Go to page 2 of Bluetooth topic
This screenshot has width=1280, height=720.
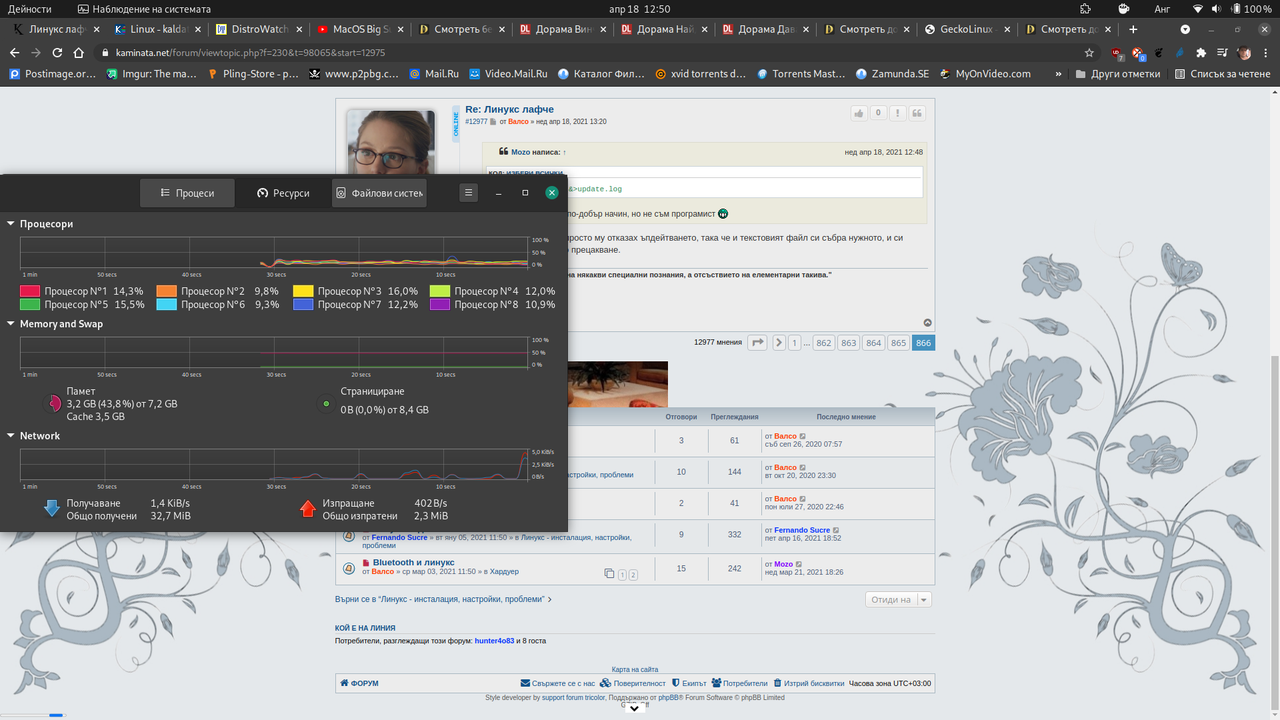point(632,575)
